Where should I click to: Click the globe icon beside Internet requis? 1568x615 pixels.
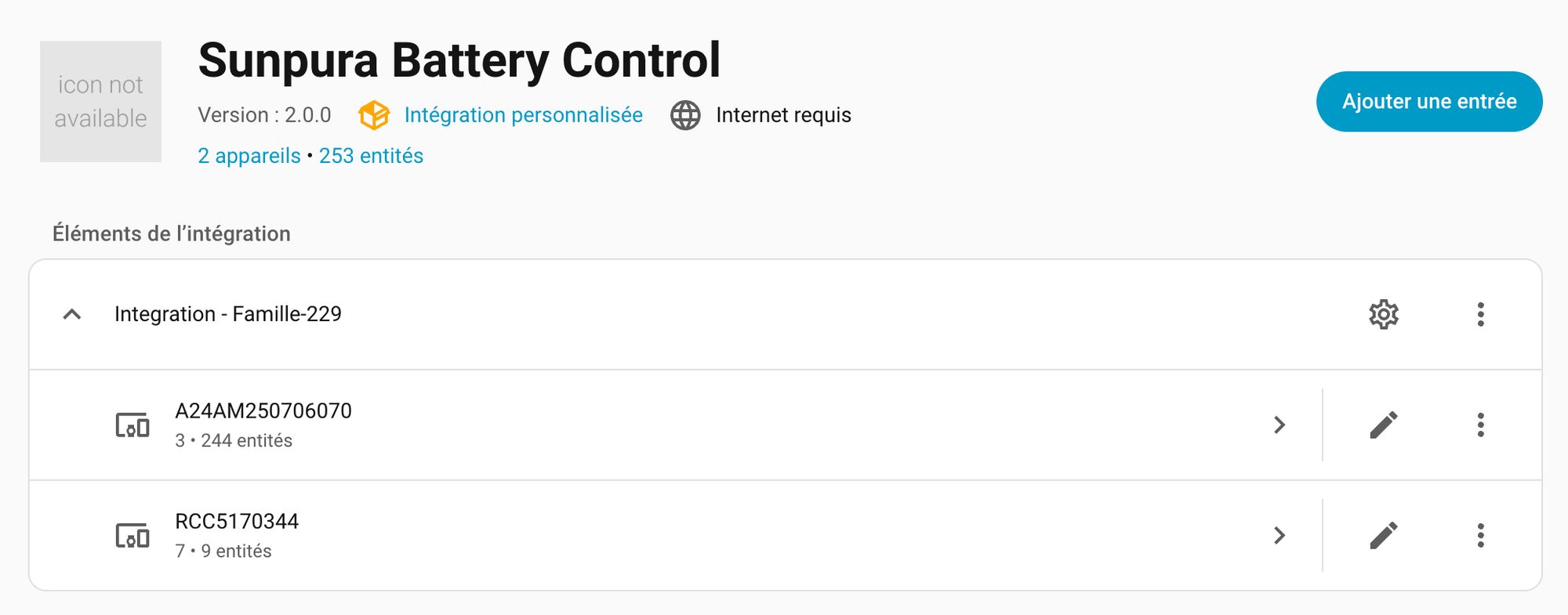pos(685,115)
